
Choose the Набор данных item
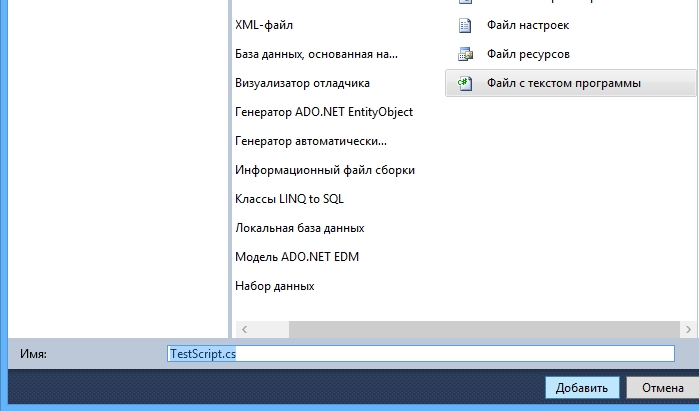274,286
